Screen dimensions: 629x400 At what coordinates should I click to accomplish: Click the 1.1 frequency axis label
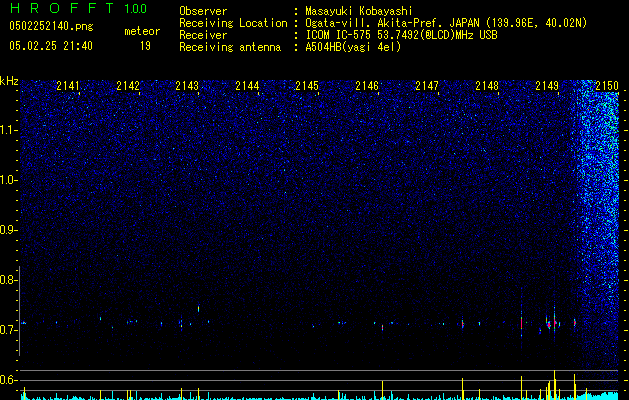tap(8, 130)
